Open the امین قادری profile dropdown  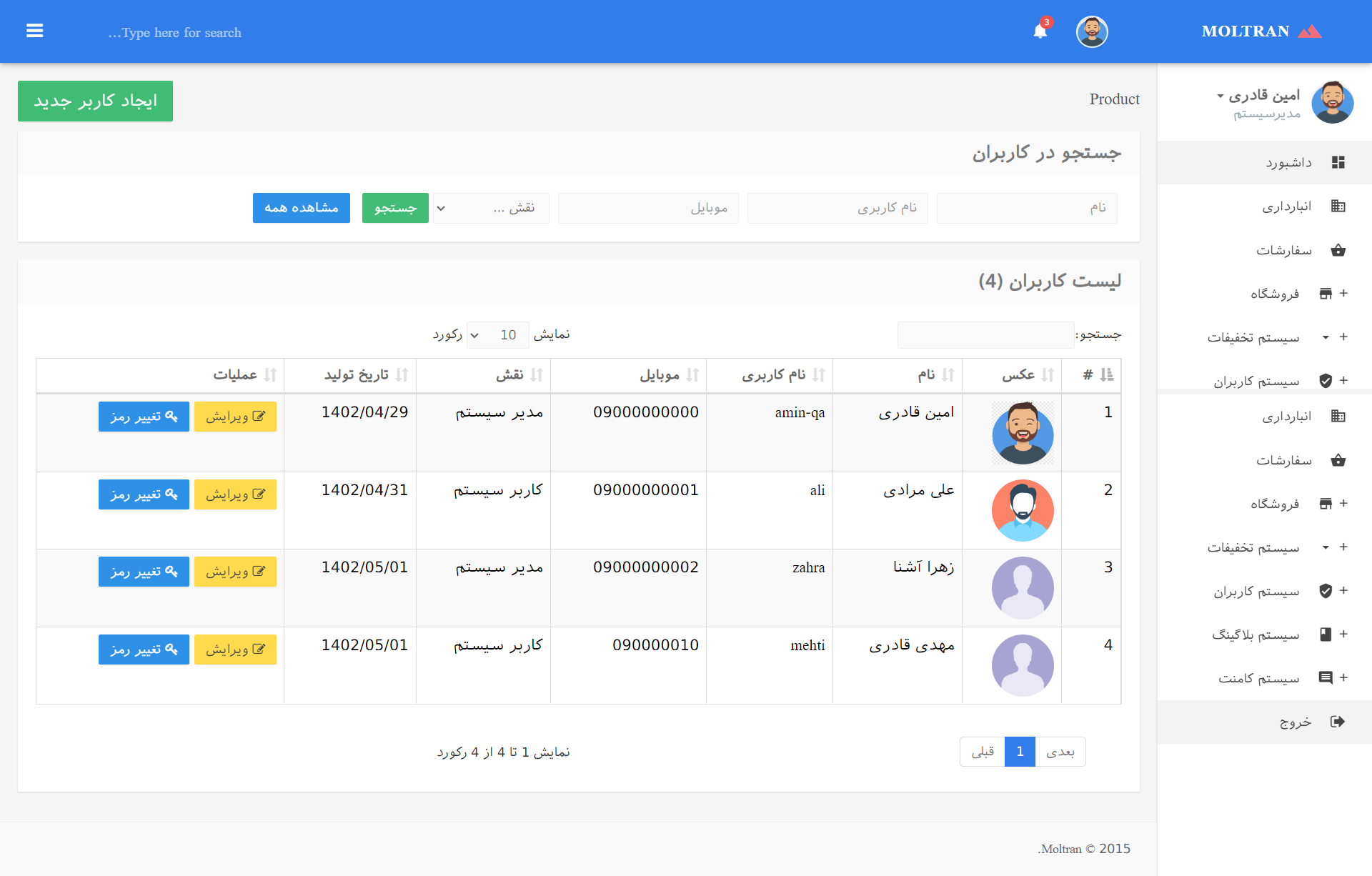coord(1259,96)
